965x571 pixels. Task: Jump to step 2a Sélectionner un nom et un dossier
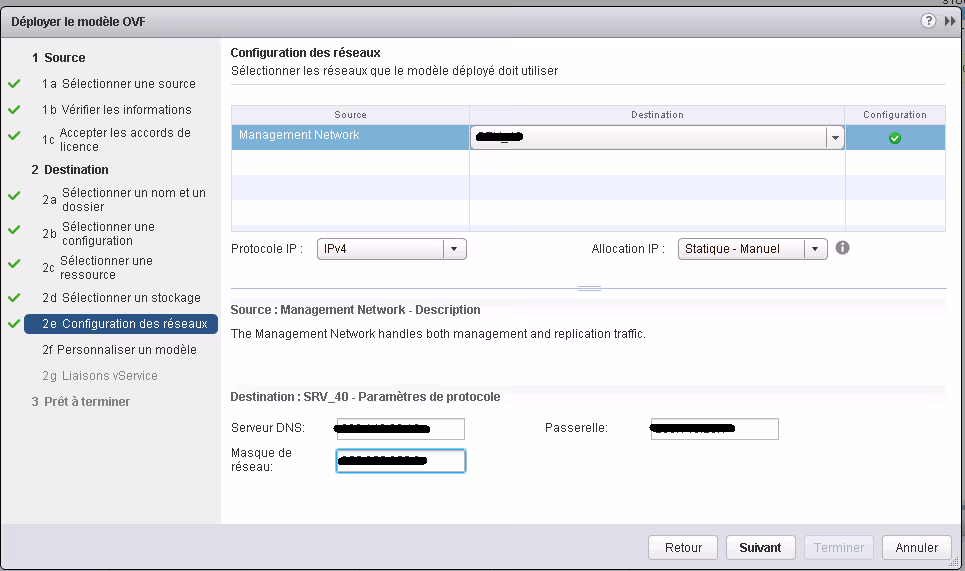(133, 199)
